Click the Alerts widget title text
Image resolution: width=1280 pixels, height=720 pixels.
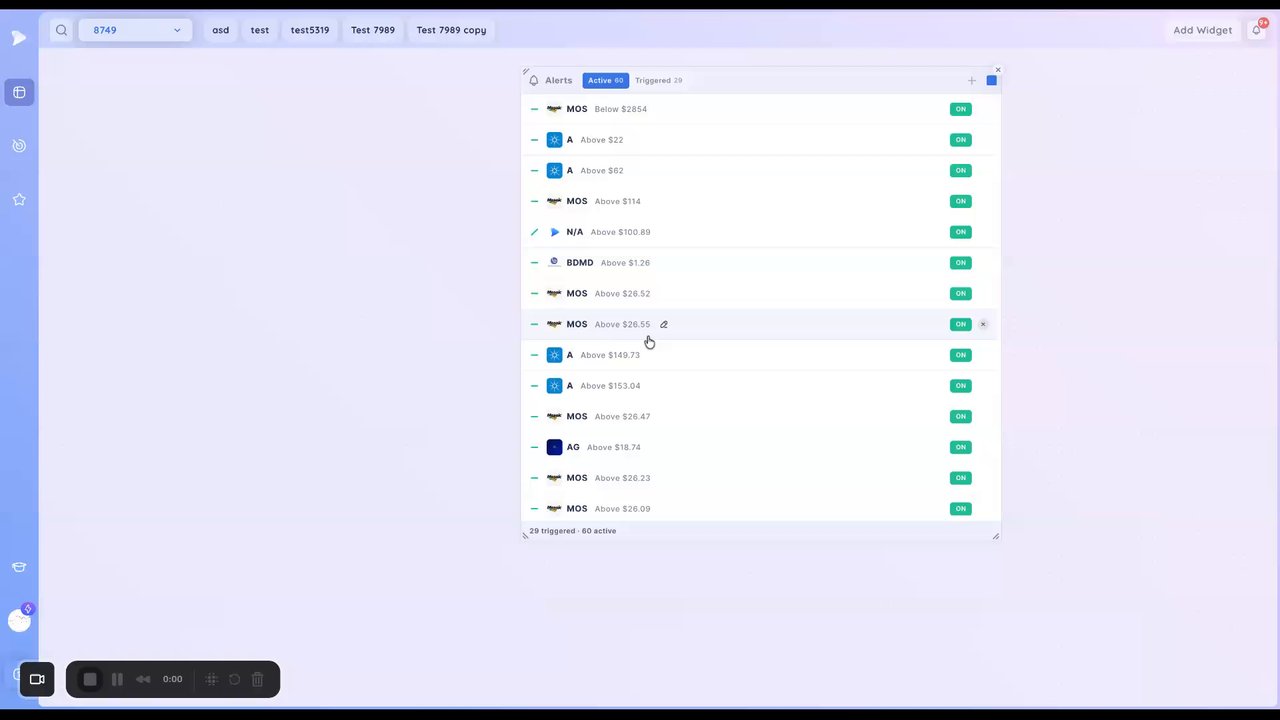[559, 80]
